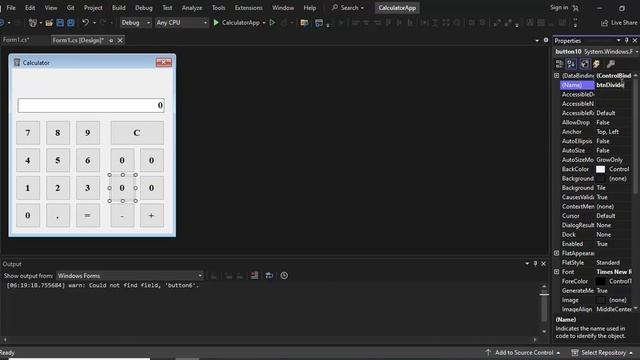
Task: Select the Cursor property row
Action: point(596,216)
